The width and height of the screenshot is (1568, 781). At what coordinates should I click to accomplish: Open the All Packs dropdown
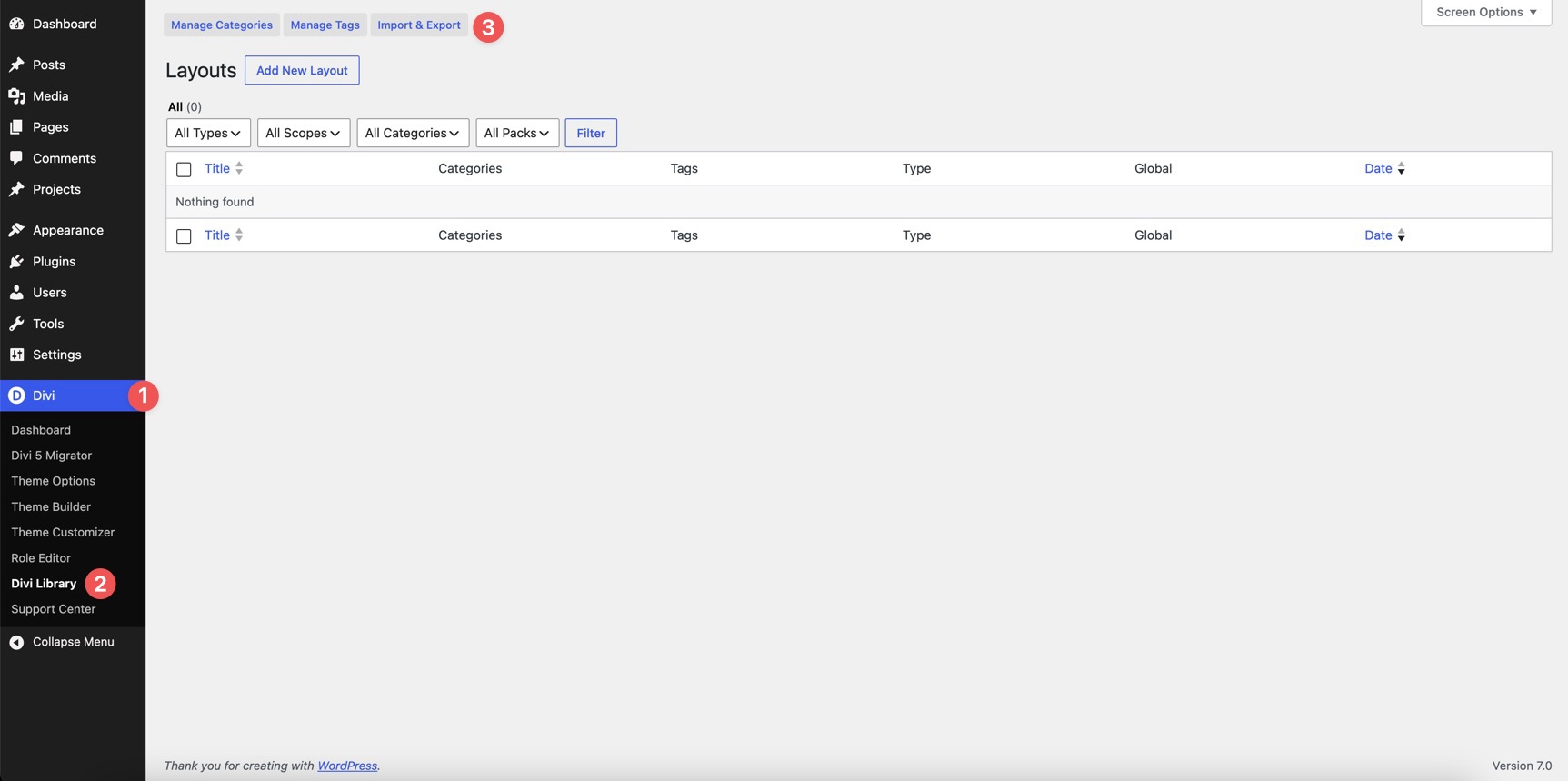517,133
